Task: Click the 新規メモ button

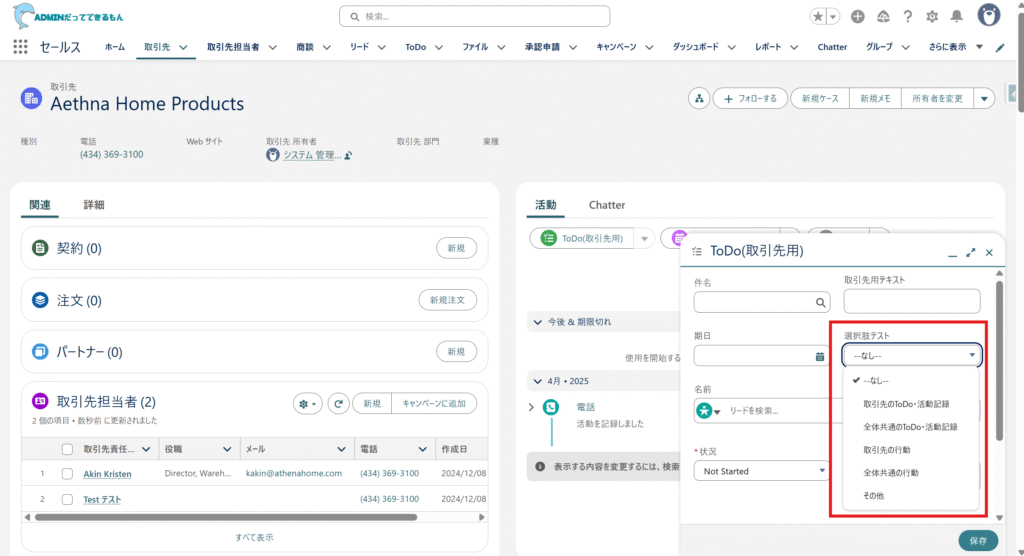Action: coord(875,99)
